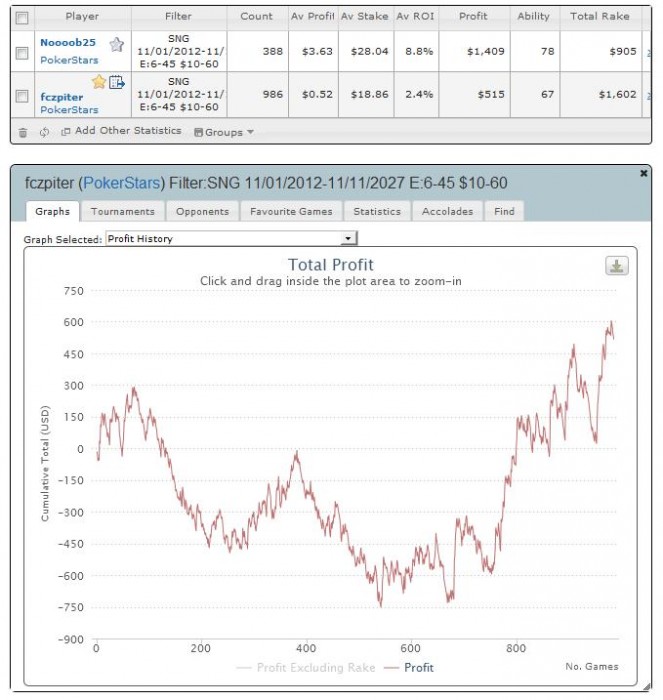The image size is (663, 700).
Task: Open the Graph Selected Profit History dropdown
Action: (x=231, y=238)
